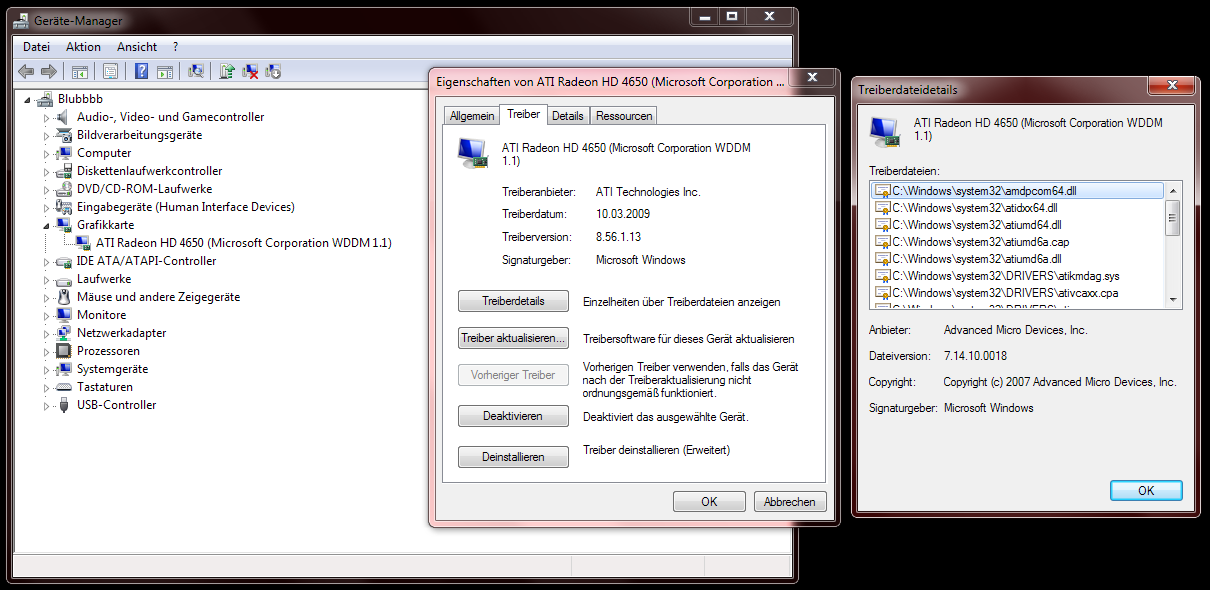Open the Datei menu

point(36,47)
